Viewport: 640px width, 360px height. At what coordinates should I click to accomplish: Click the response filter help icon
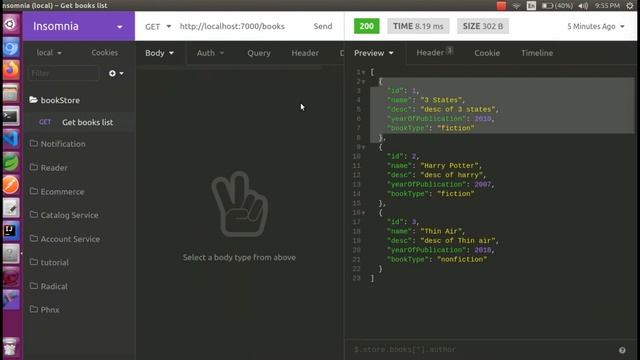pos(622,350)
